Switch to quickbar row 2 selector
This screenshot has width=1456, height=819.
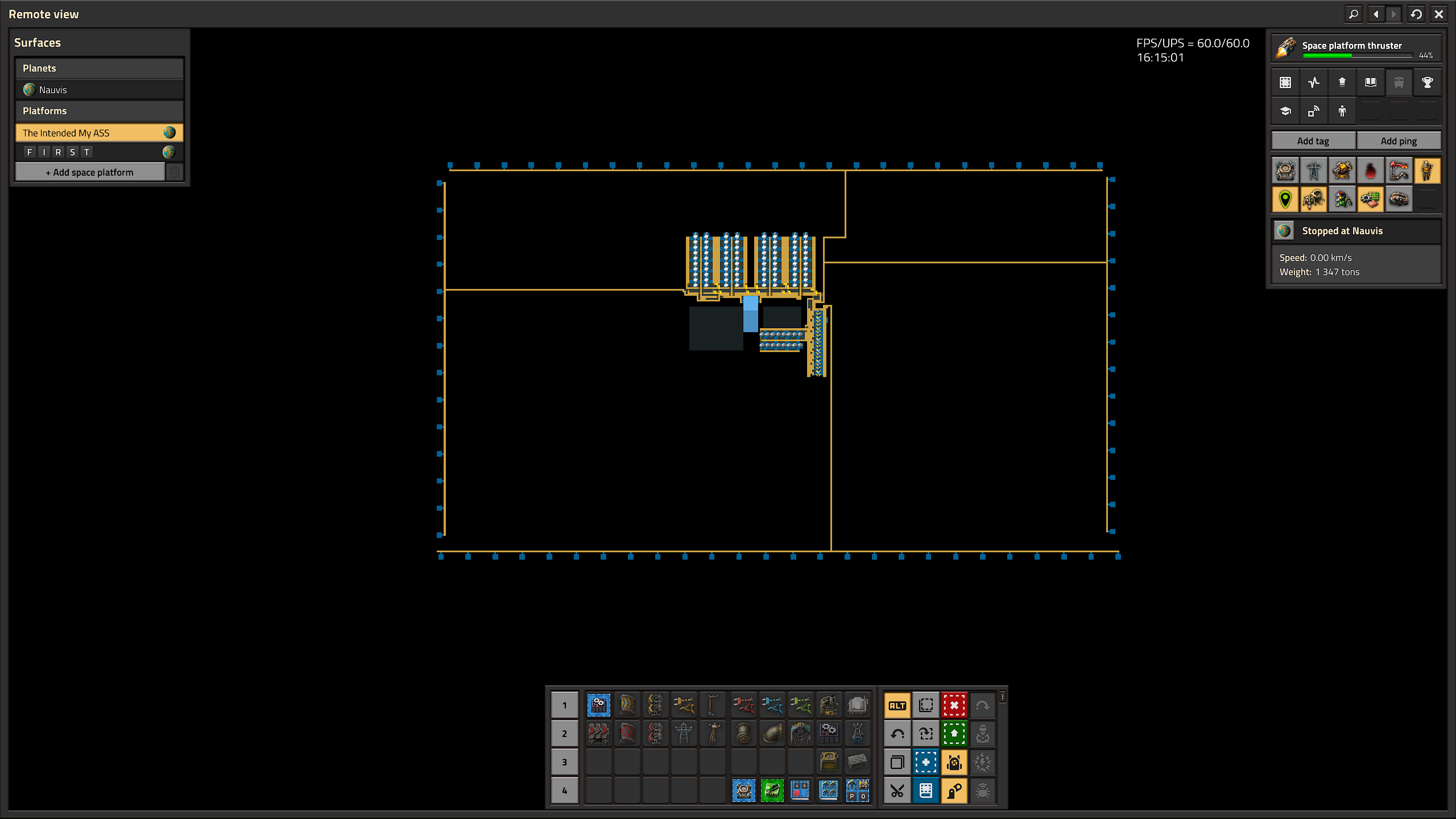click(x=564, y=734)
